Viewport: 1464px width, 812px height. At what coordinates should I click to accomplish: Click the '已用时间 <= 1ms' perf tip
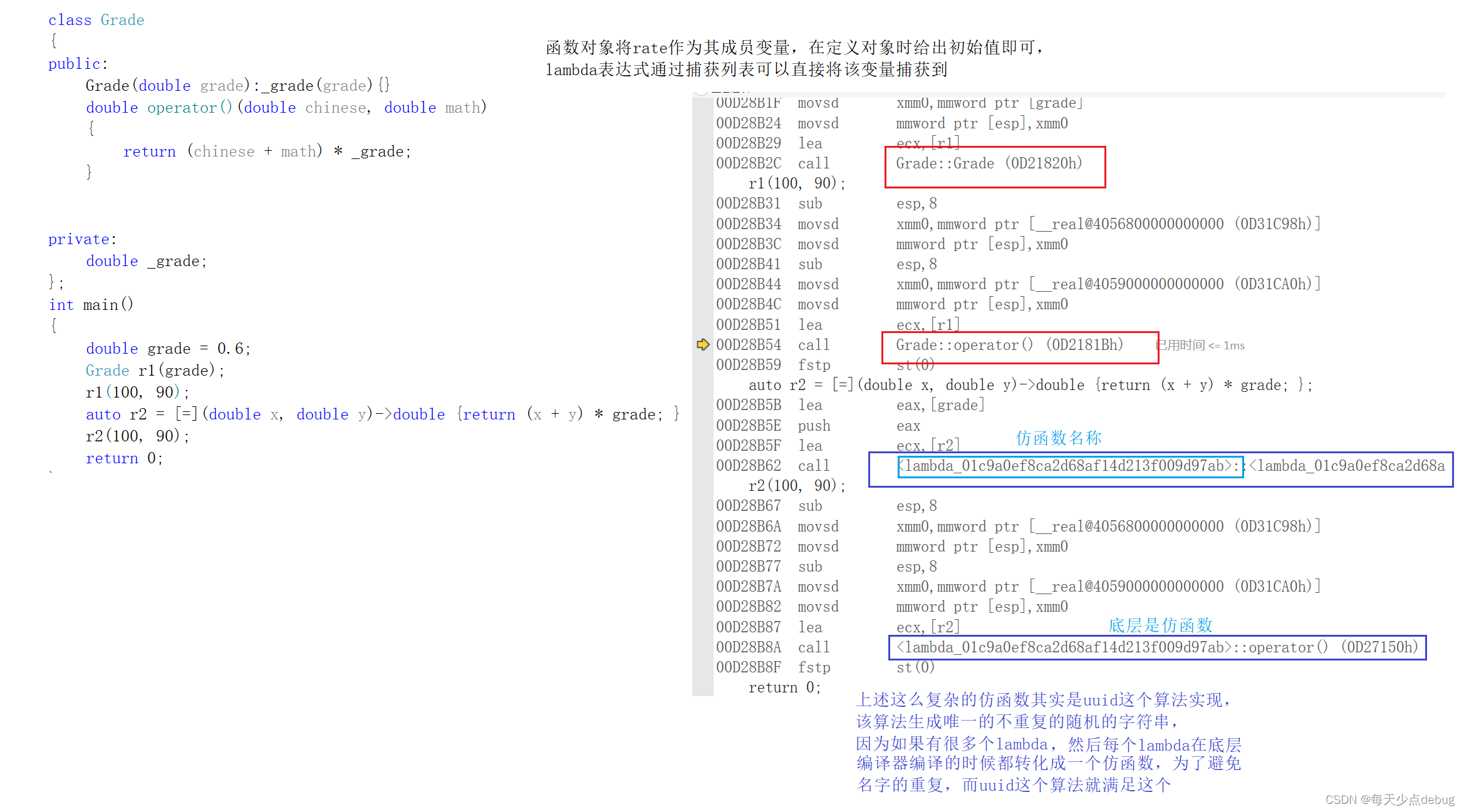point(1200,345)
